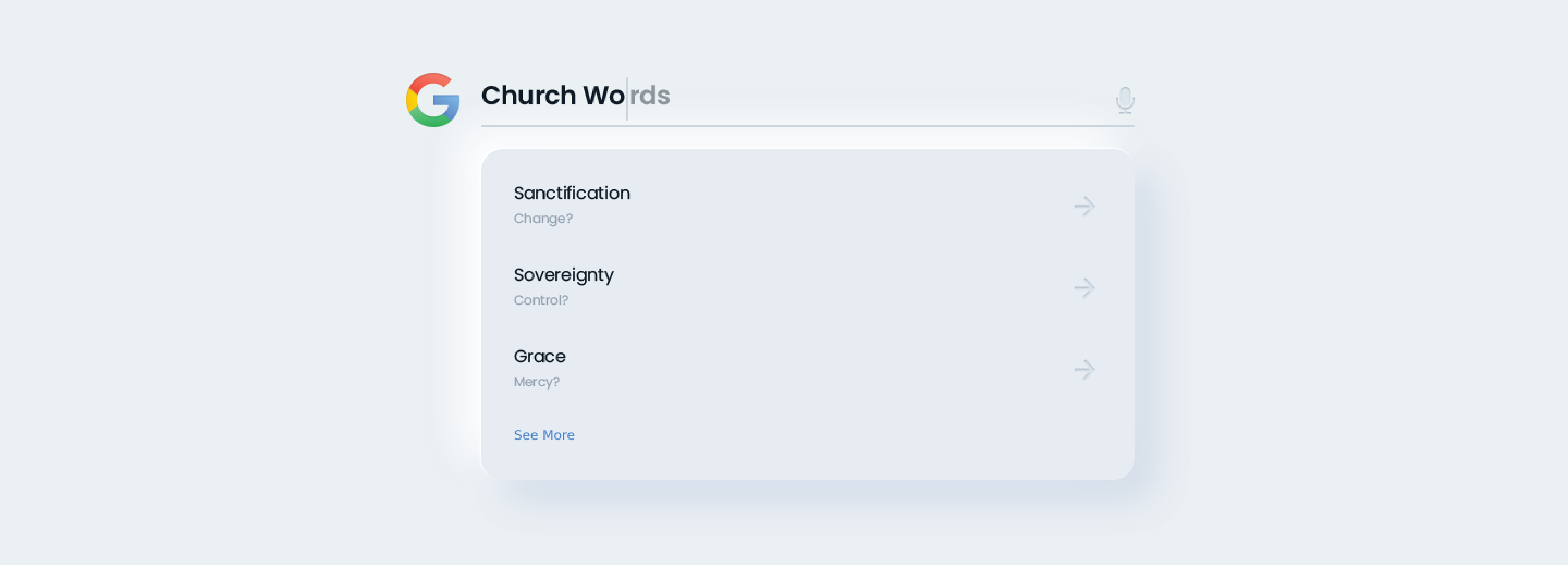Click the word "Church" in search box
Viewport: 1568px width, 565px height.
(x=528, y=95)
